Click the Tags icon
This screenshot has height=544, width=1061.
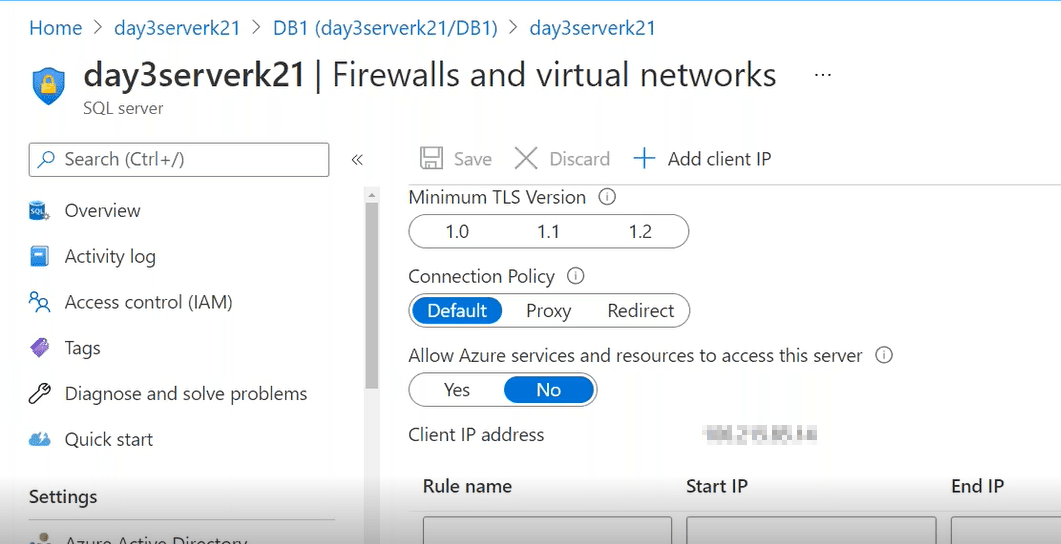pos(39,348)
